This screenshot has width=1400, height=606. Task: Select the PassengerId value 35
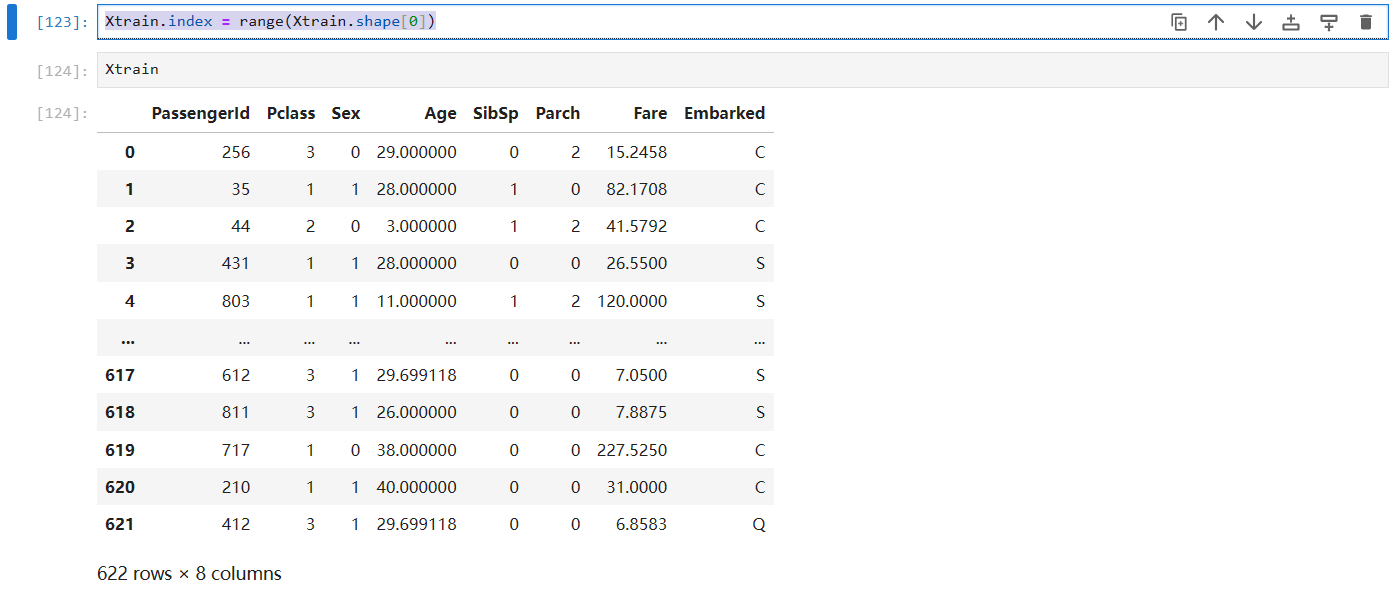241,189
